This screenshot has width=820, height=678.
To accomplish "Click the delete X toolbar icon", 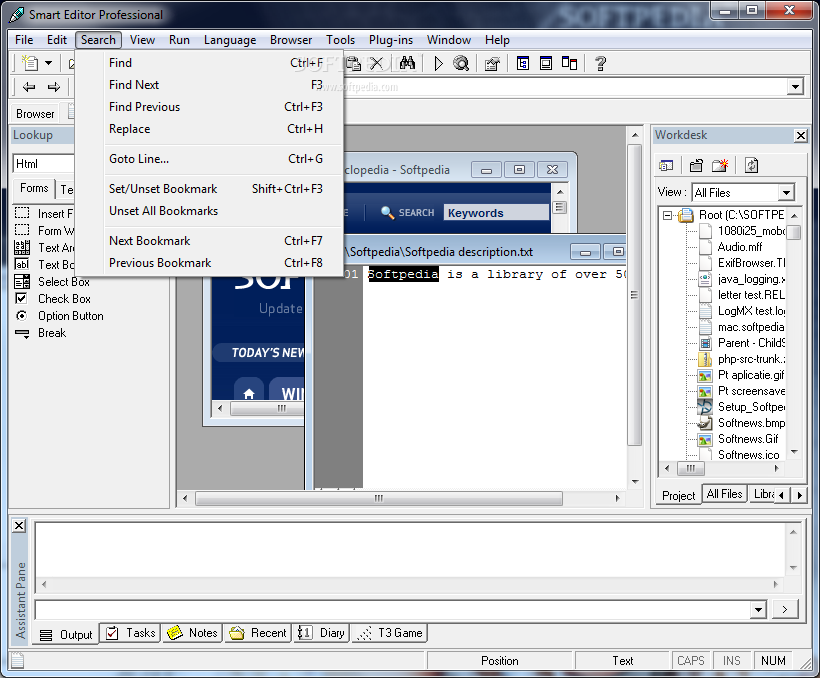I will pos(377,63).
